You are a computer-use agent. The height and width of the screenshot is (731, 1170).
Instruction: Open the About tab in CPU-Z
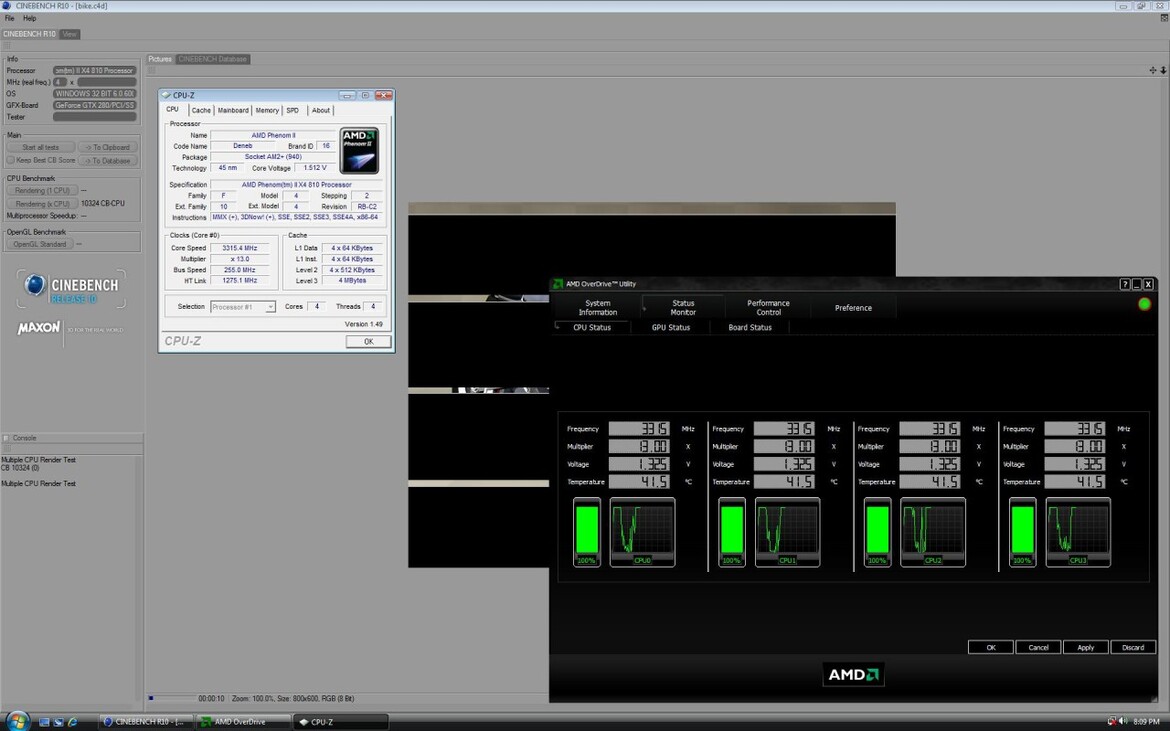point(321,110)
